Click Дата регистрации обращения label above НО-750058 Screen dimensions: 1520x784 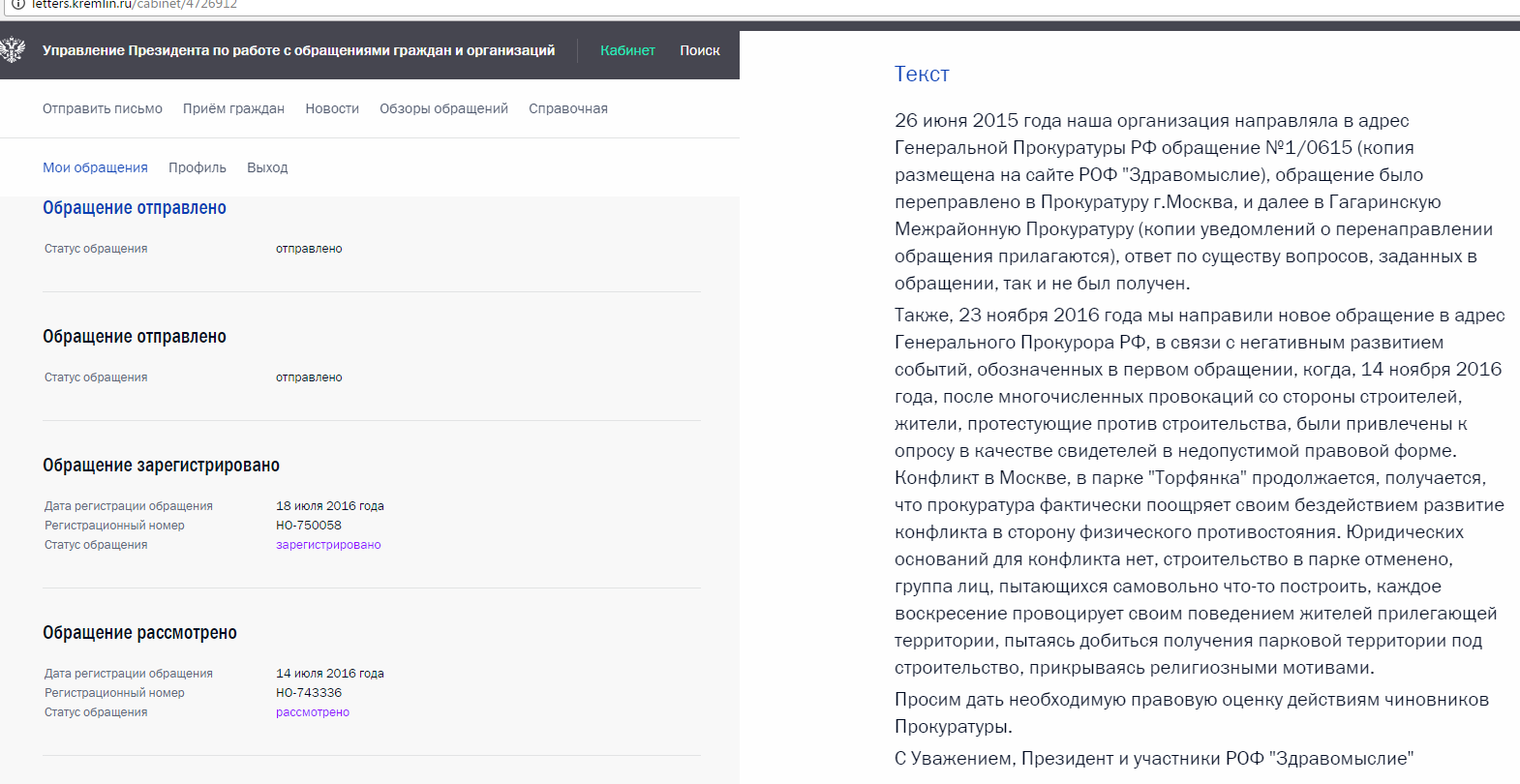click(x=129, y=506)
